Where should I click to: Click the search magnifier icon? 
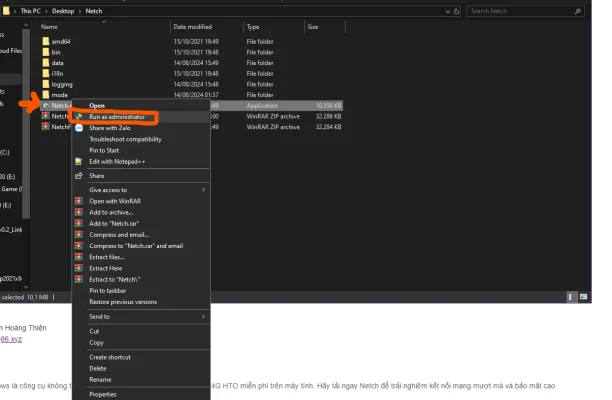[x=578, y=11]
